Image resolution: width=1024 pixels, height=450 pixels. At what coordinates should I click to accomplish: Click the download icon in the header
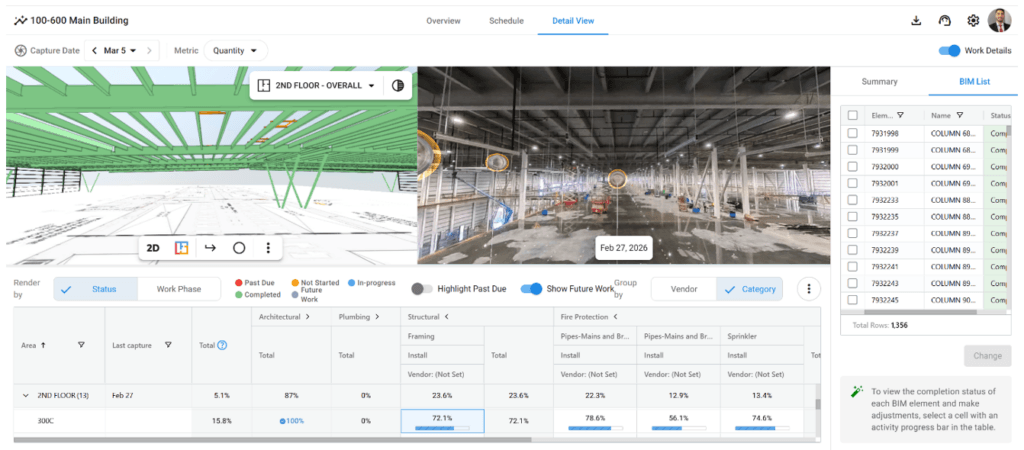916,20
